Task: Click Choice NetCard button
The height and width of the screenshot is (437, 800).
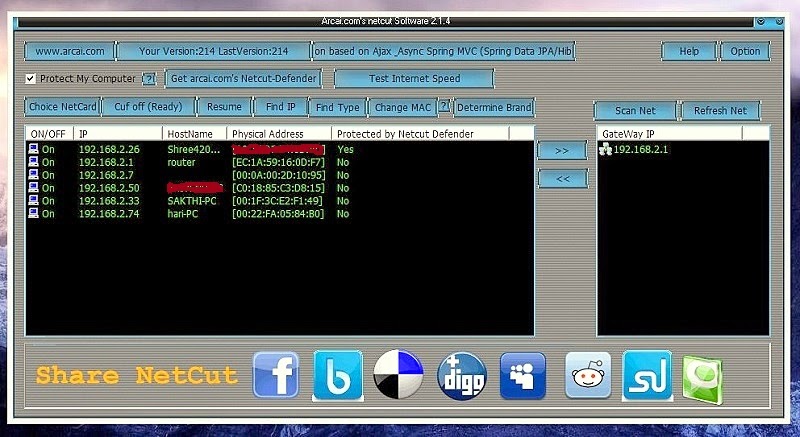Action: 63,107
